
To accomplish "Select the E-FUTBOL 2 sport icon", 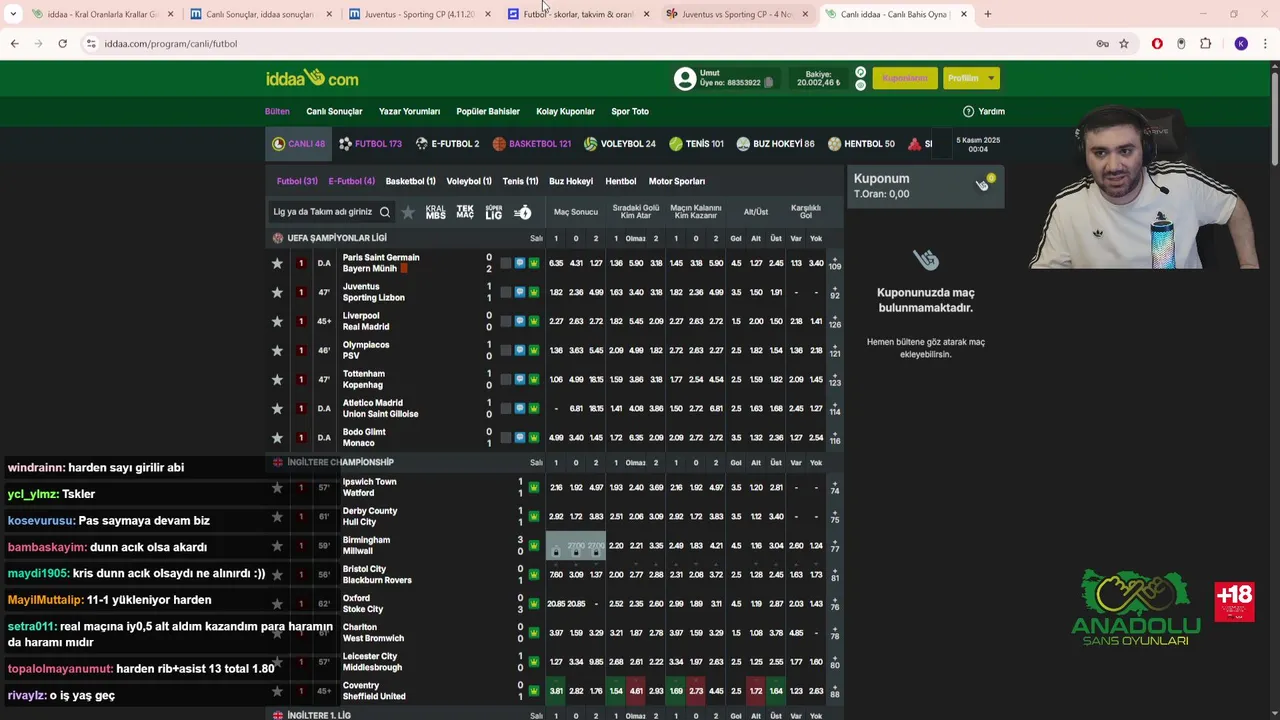I will [422, 144].
